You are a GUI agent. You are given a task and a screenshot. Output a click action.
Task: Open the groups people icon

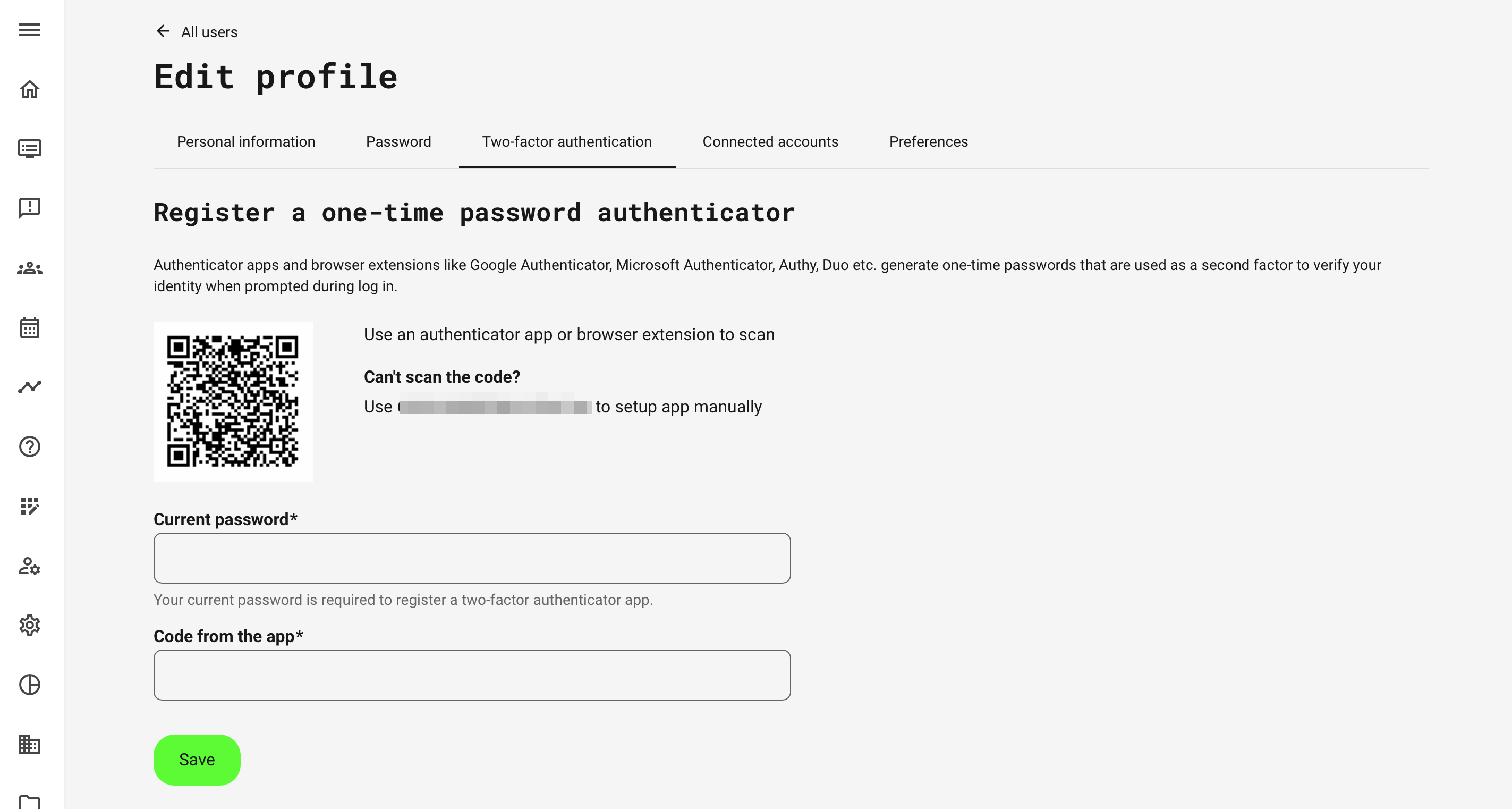click(x=29, y=268)
